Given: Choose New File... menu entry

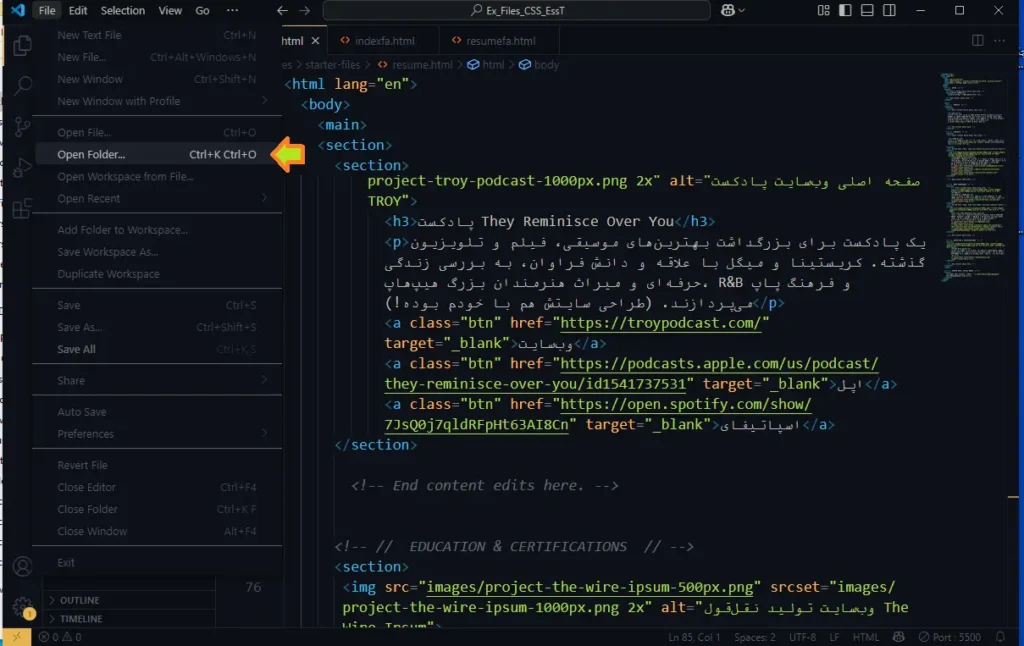Looking at the screenshot, I should click(157, 57).
